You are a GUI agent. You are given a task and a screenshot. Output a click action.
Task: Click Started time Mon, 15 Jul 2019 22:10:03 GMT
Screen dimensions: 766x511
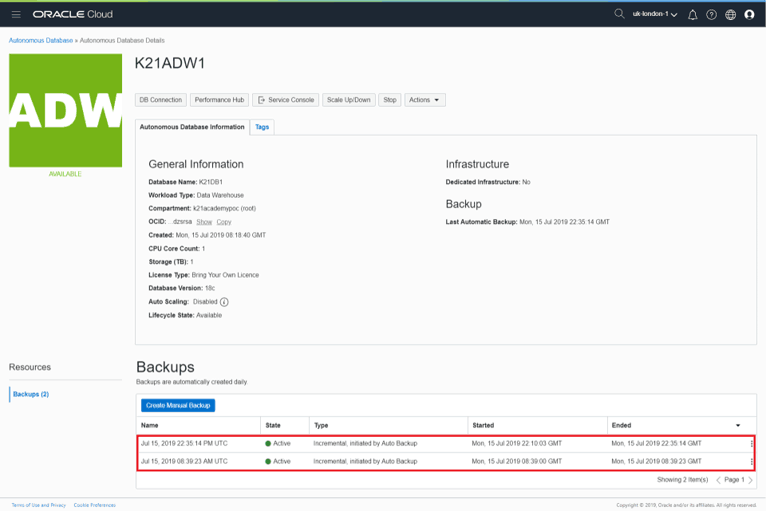coord(517,444)
